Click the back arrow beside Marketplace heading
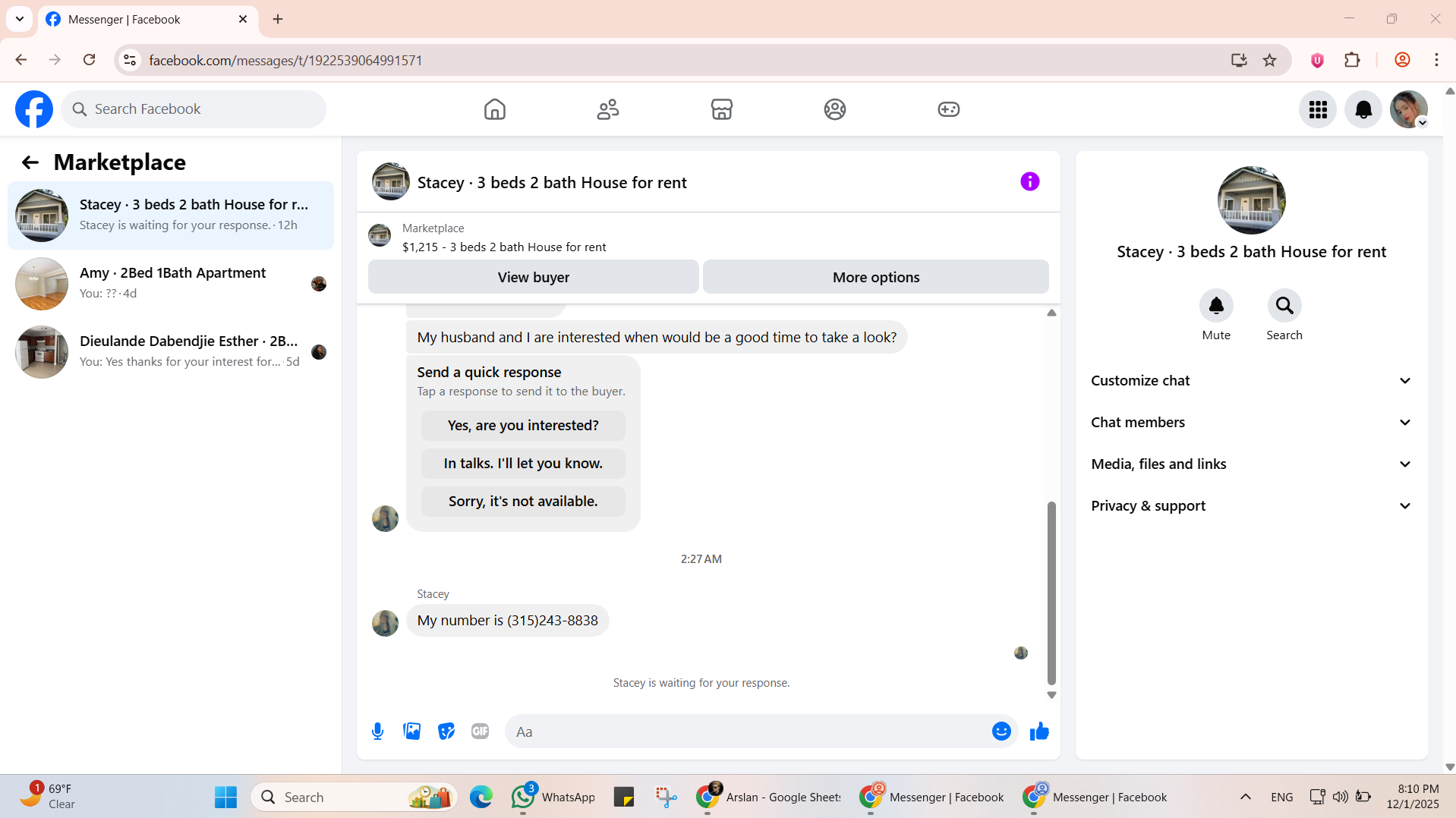This screenshot has height=818, width=1456. (x=30, y=162)
